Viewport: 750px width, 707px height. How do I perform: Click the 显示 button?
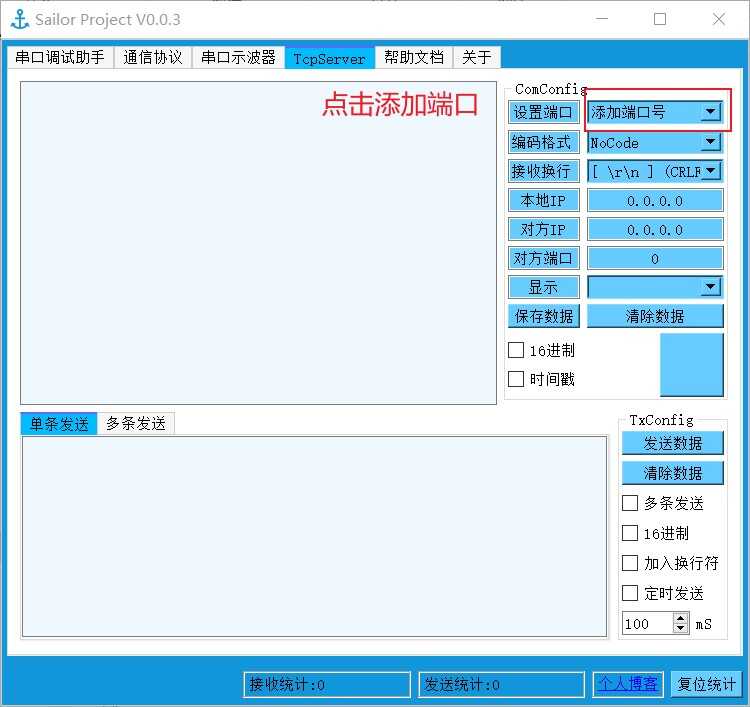[543, 287]
